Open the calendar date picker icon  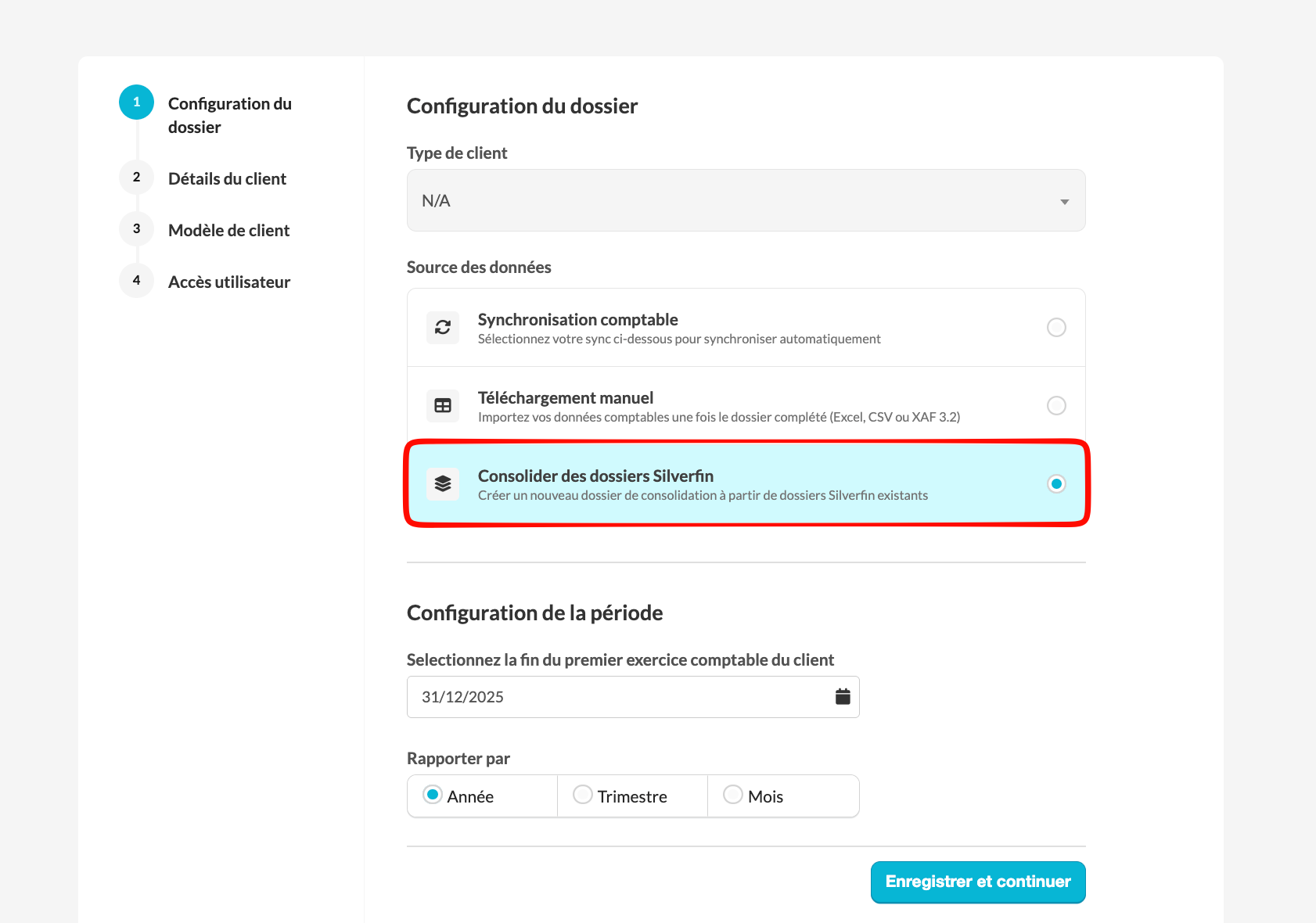(843, 696)
